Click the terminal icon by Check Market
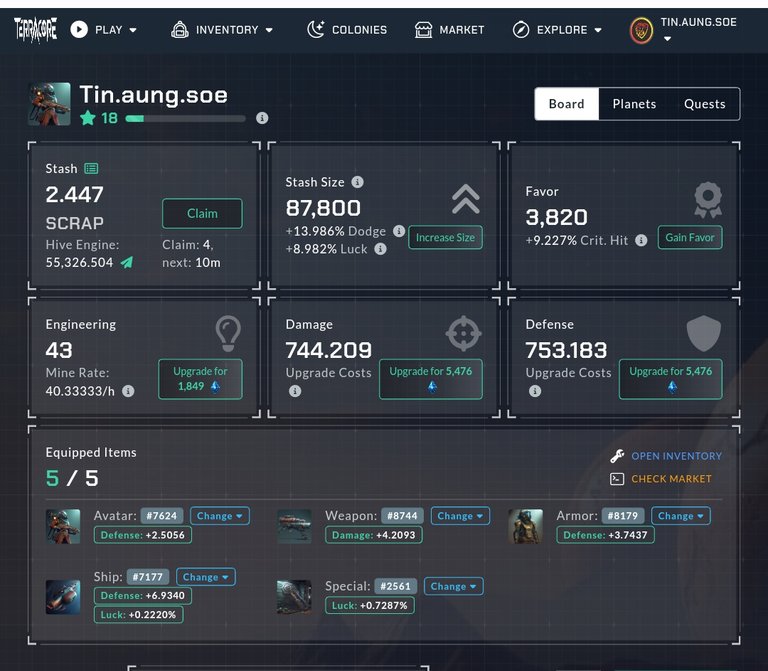The width and height of the screenshot is (768, 671). [x=617, y=479]
